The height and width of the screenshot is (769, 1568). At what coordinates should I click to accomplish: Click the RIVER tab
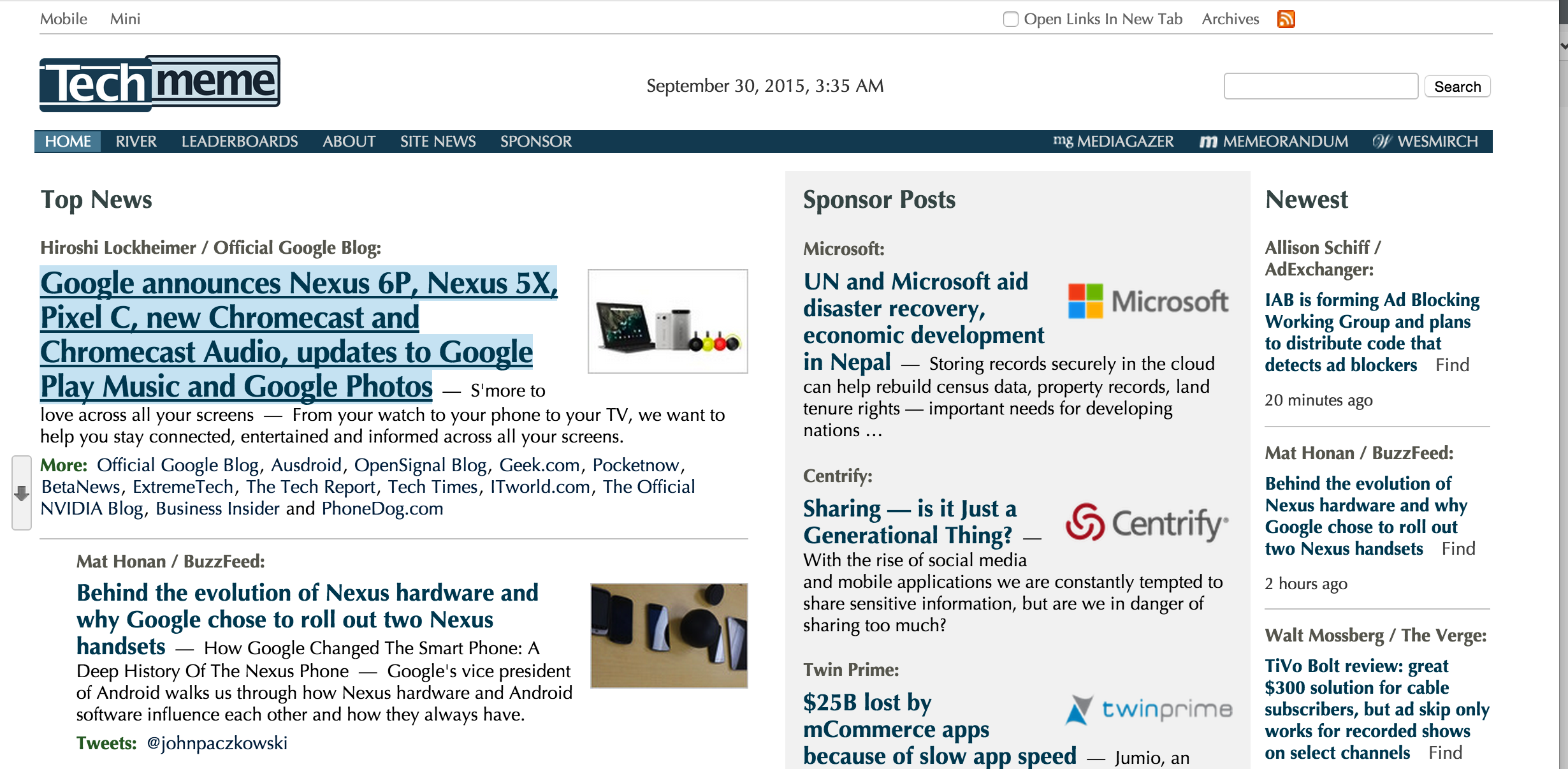136,141
